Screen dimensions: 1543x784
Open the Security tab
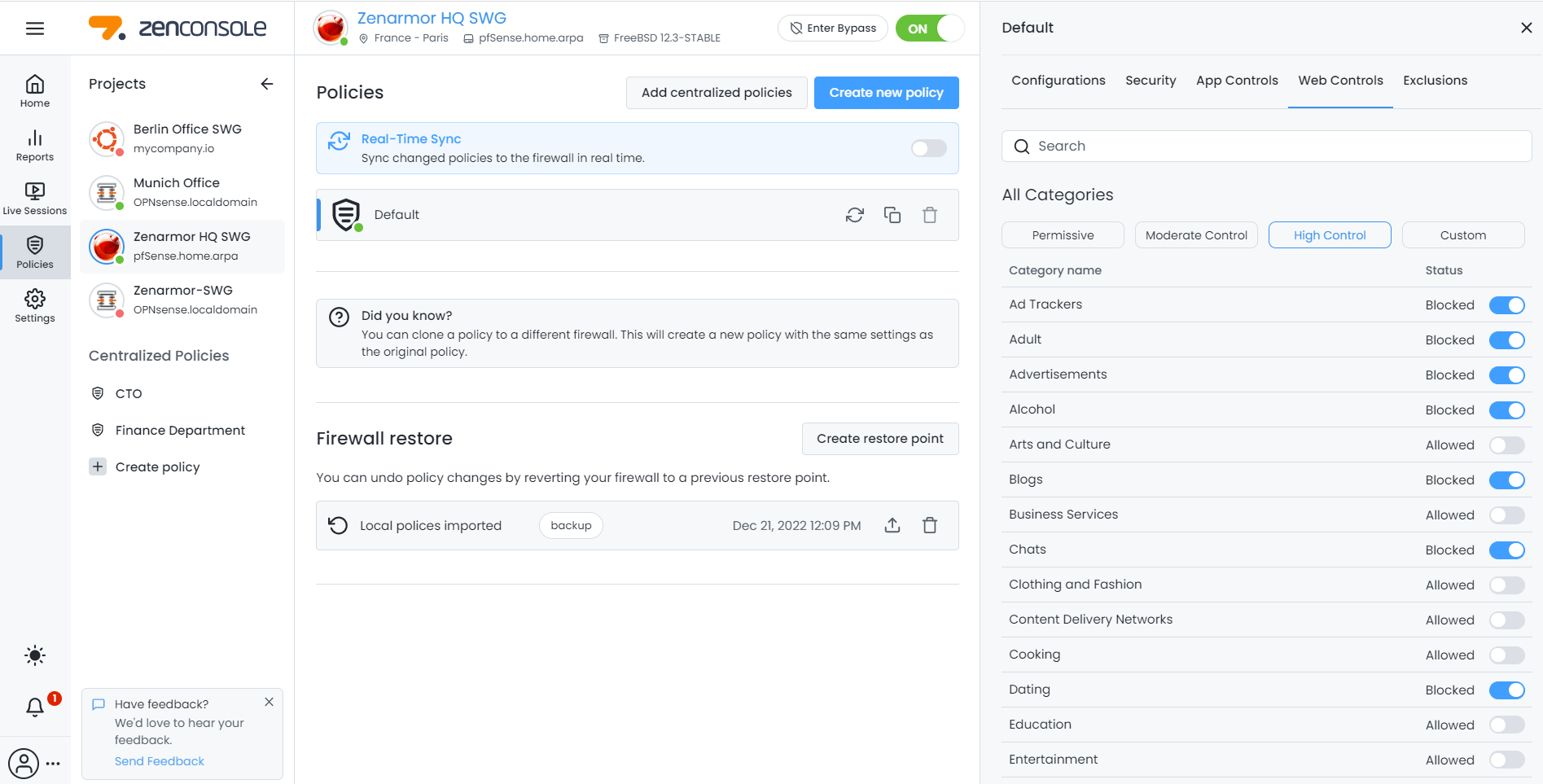tap(1151, 81)
